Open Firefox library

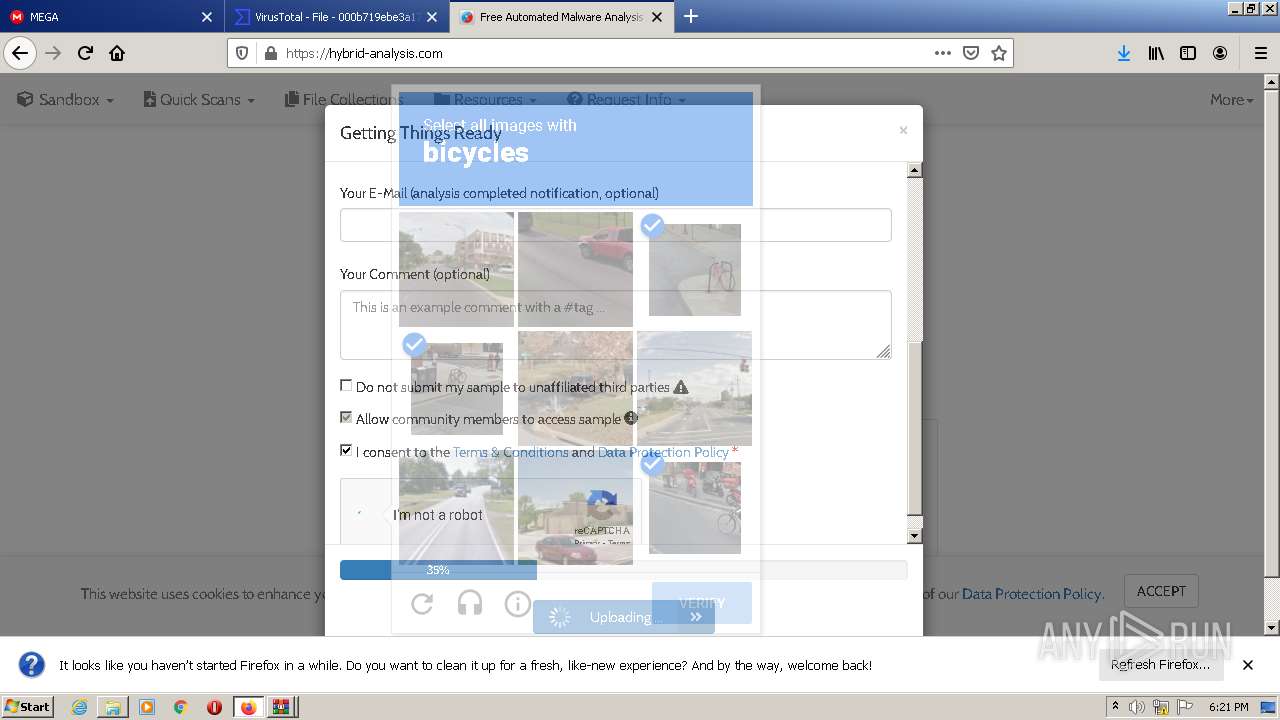pyautogui.click(x=1156, y=53)
